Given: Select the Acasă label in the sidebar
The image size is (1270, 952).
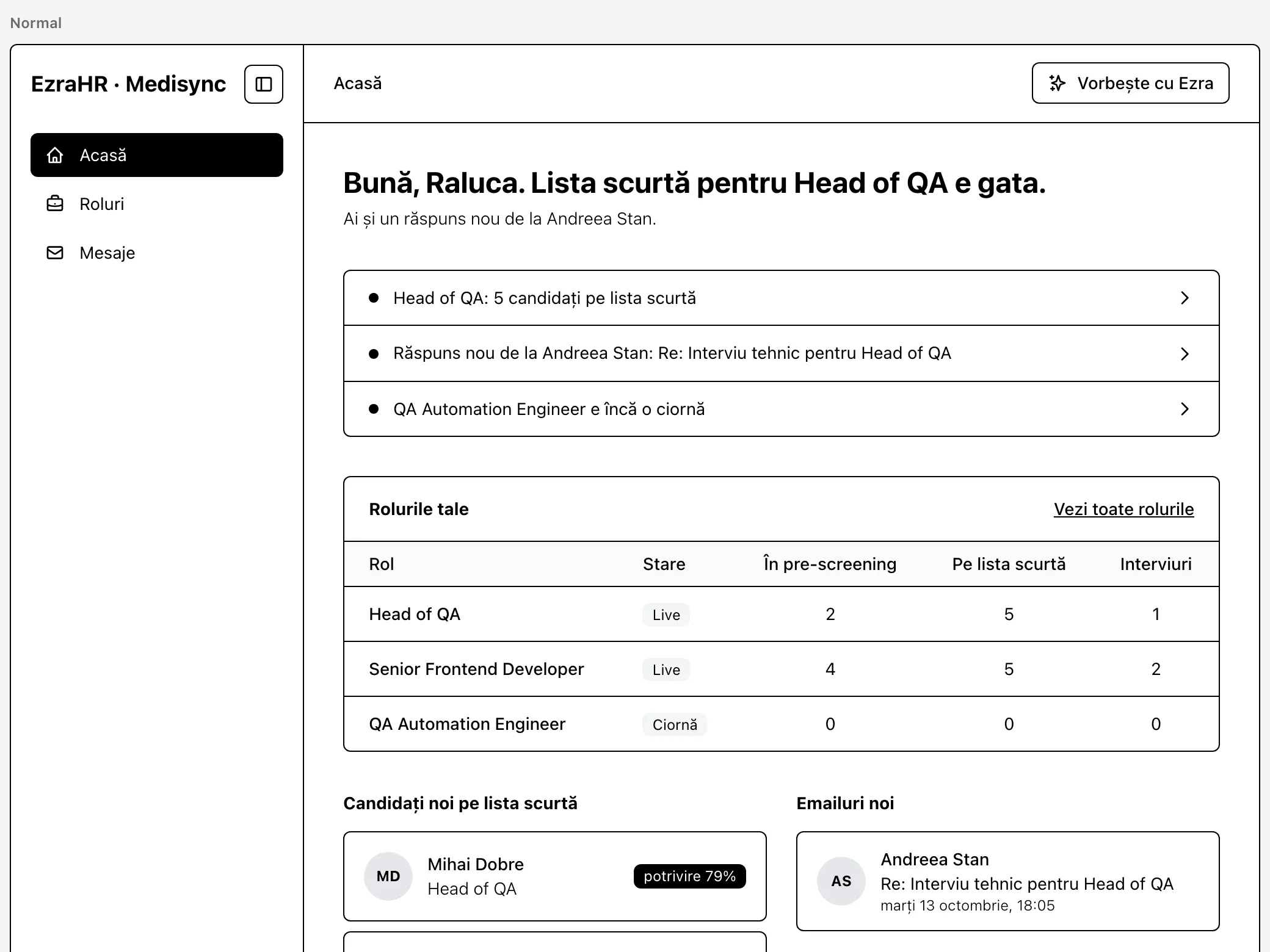Looking at the screenshot, I should pyautogui.click(x=103, y=155).
